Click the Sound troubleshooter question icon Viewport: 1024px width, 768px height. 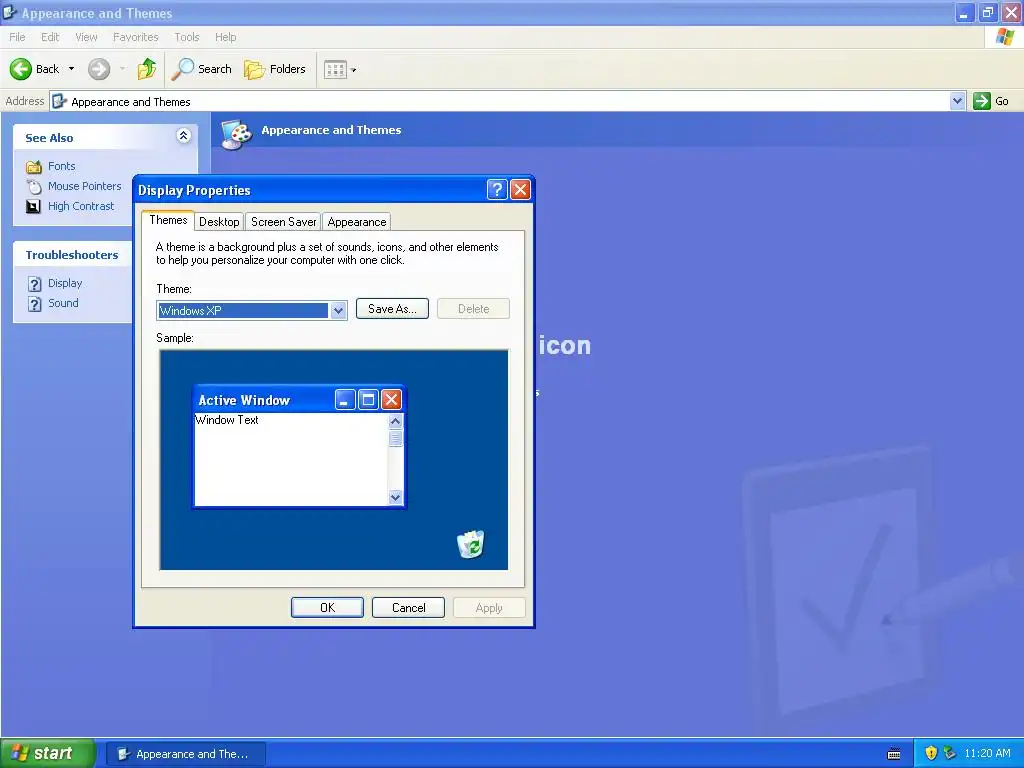(35, 304)
